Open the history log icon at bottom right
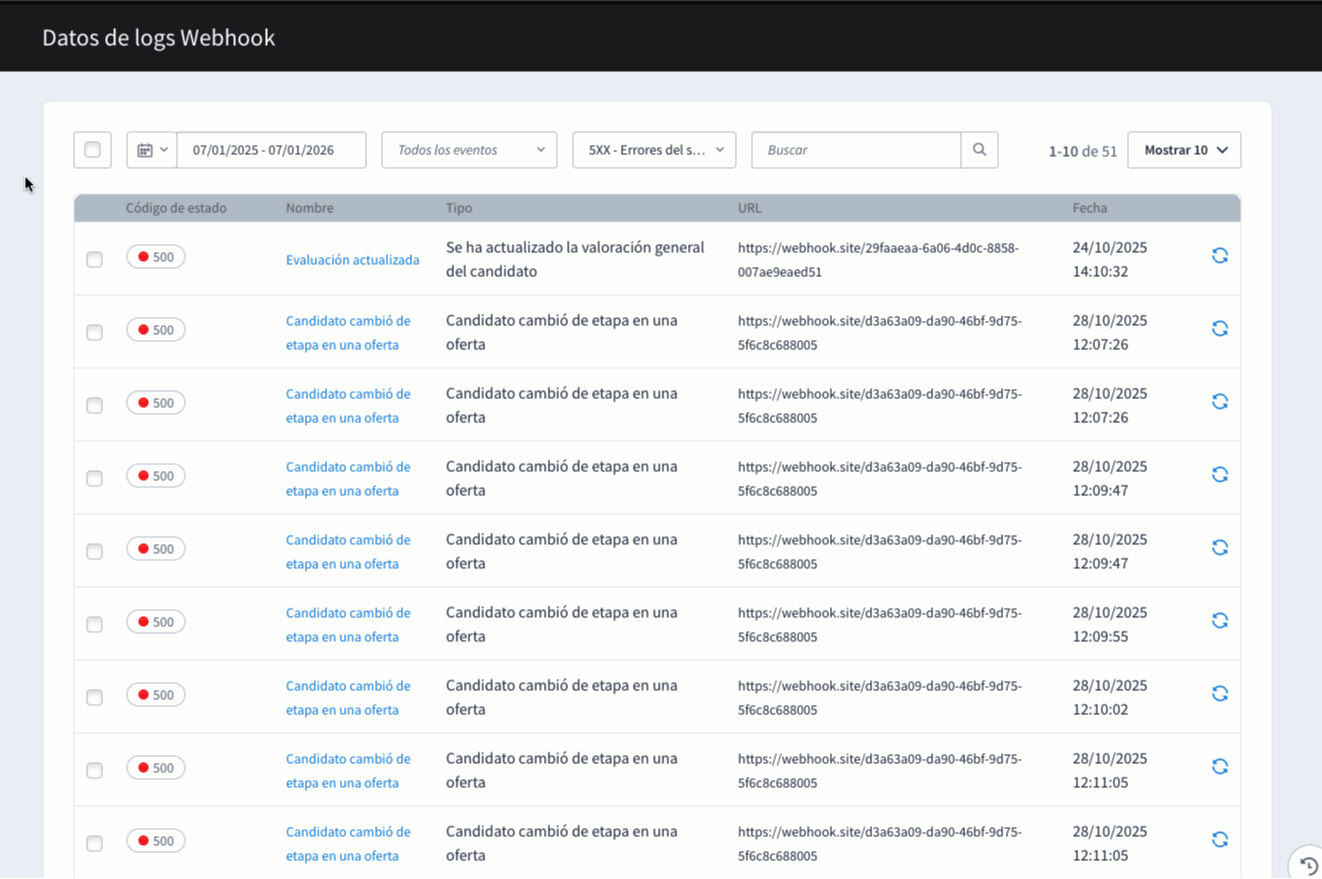1322x879 pixels. pos(1308,863)
